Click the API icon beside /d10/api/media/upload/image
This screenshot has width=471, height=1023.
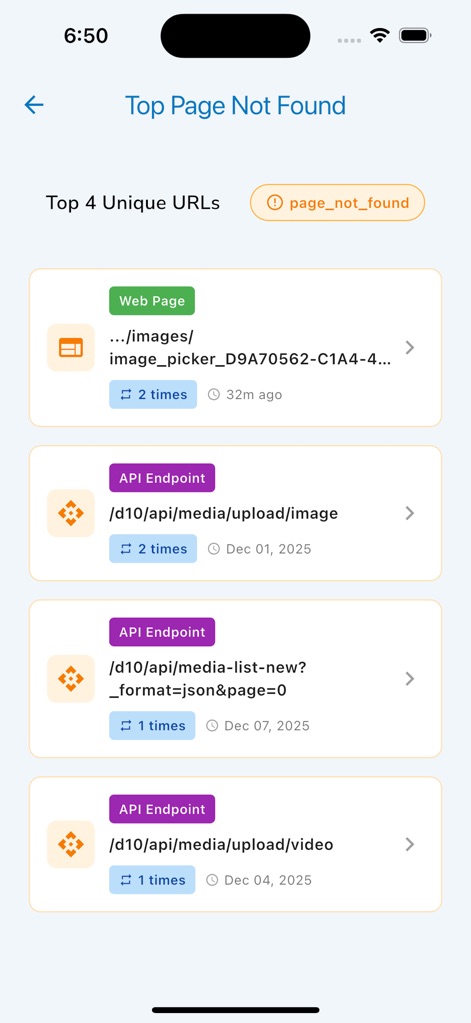pyautogui.click(x=71, y=513)
